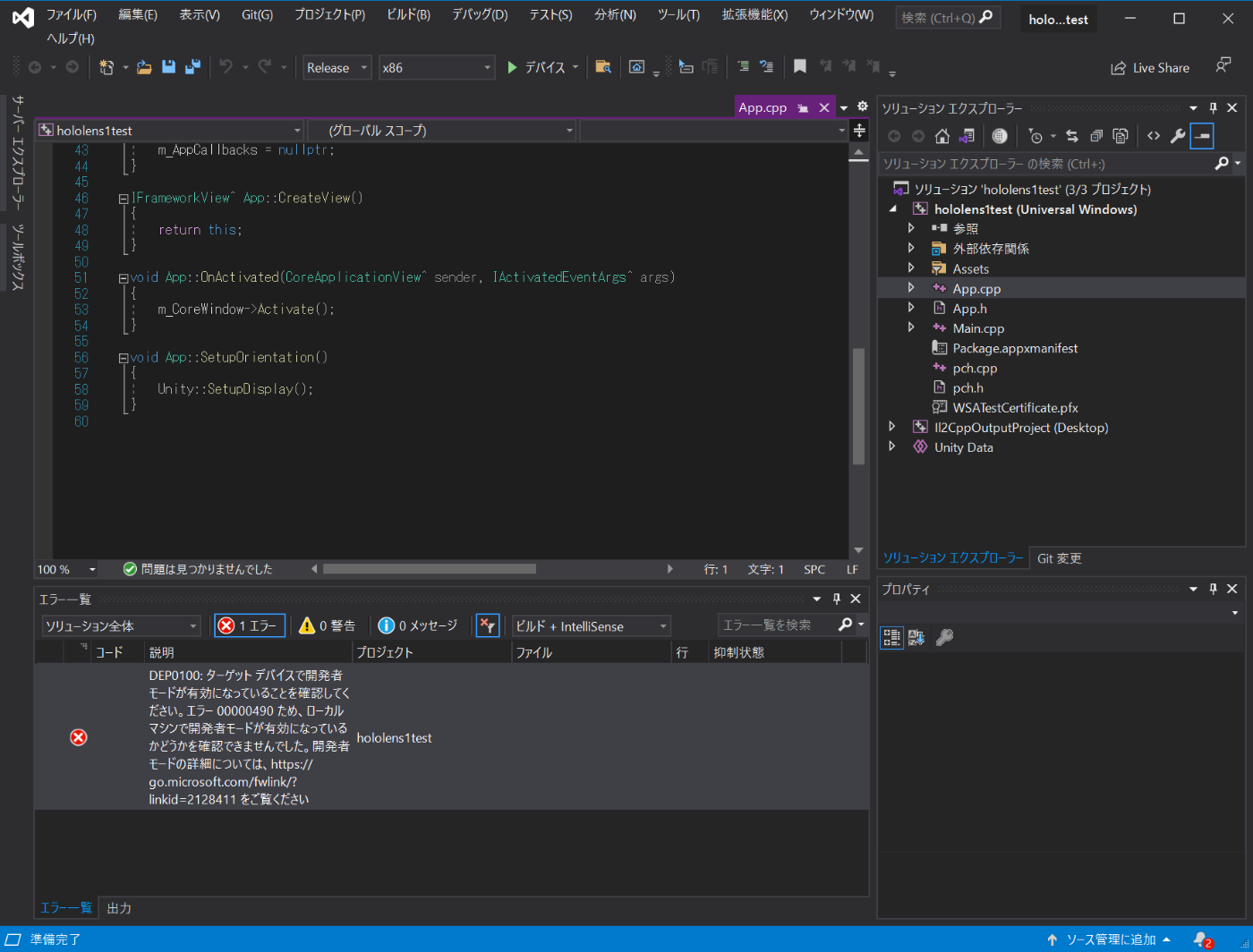Screen dimensions: 1253x952
Task: Click the Show All Files icon
Action: click(1121, 136)
